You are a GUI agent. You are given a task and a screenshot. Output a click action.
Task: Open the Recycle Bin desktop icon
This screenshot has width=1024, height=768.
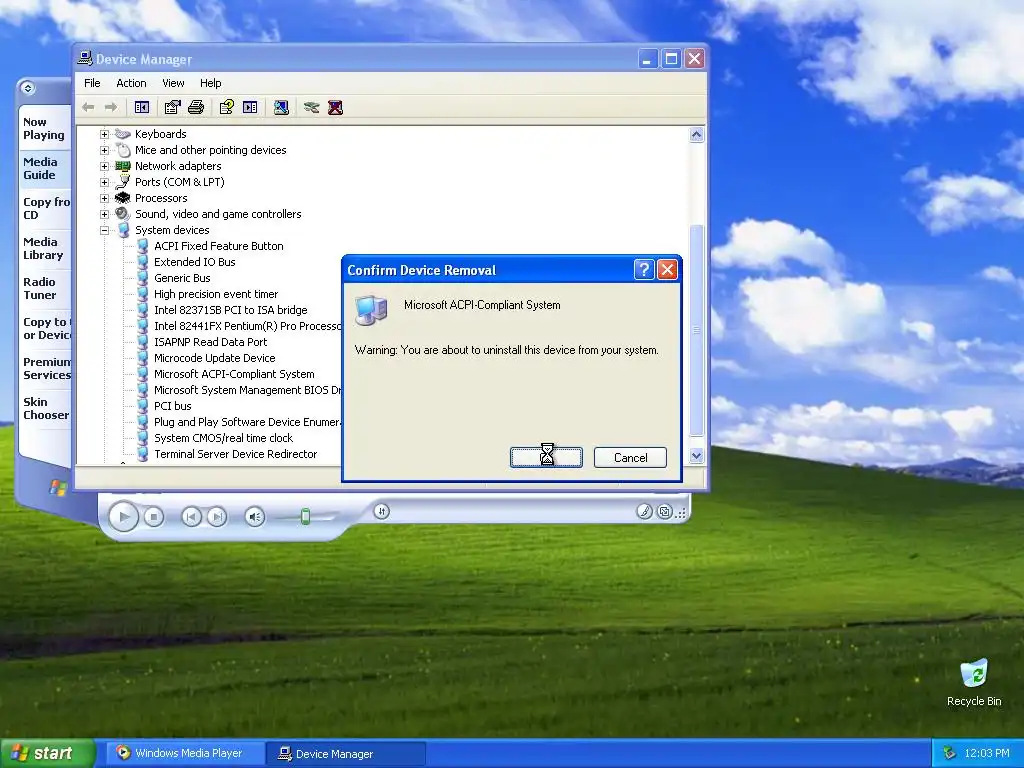coord(974,683)
